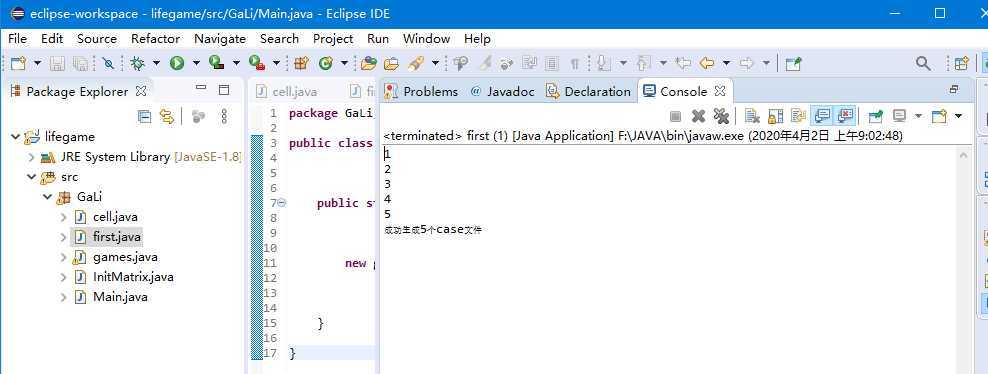Click the External Tools run icon
988x374 pixels.
point(256,62)
